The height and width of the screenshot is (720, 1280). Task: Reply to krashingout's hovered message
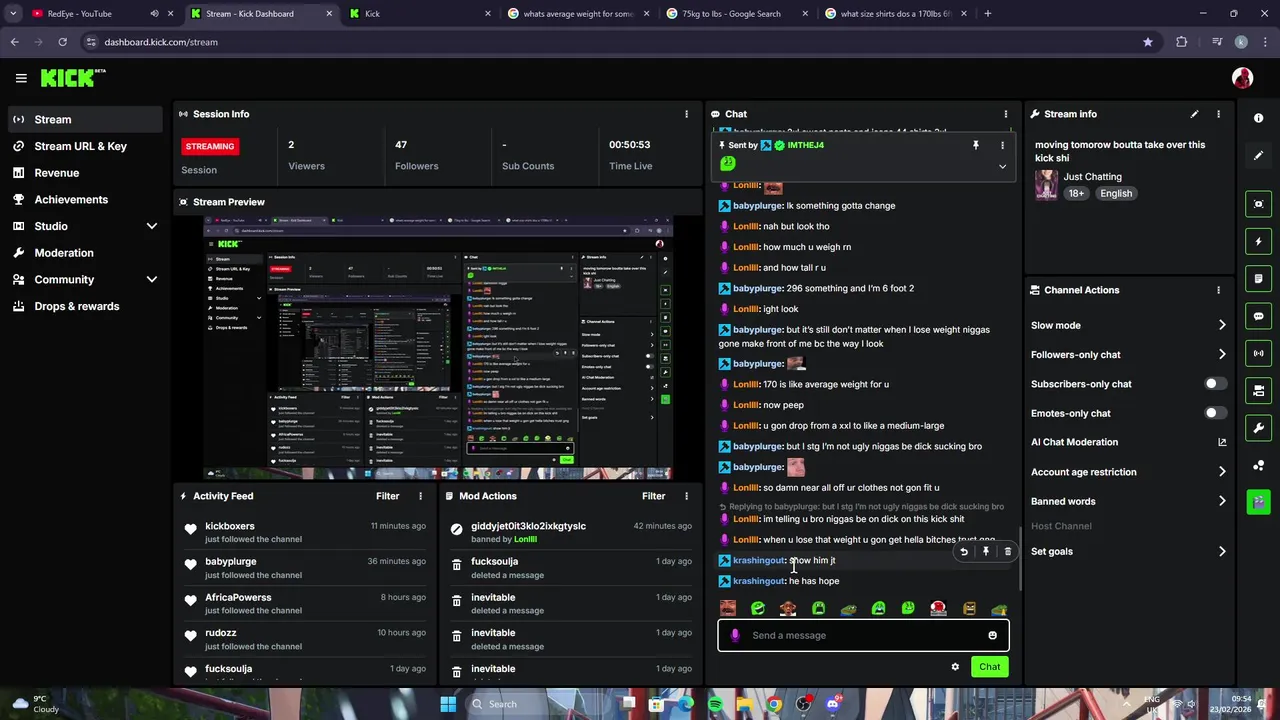pos(964,552)
